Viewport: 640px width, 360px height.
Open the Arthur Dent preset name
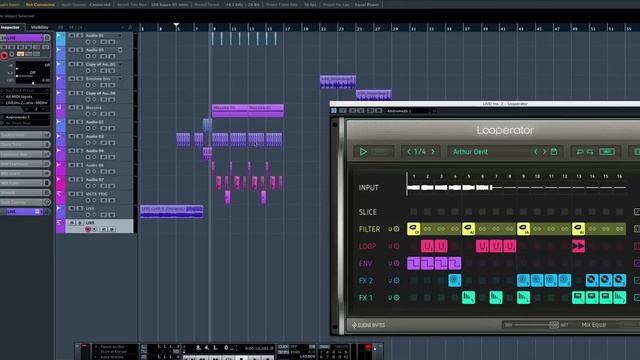click(x=470, y=152)
